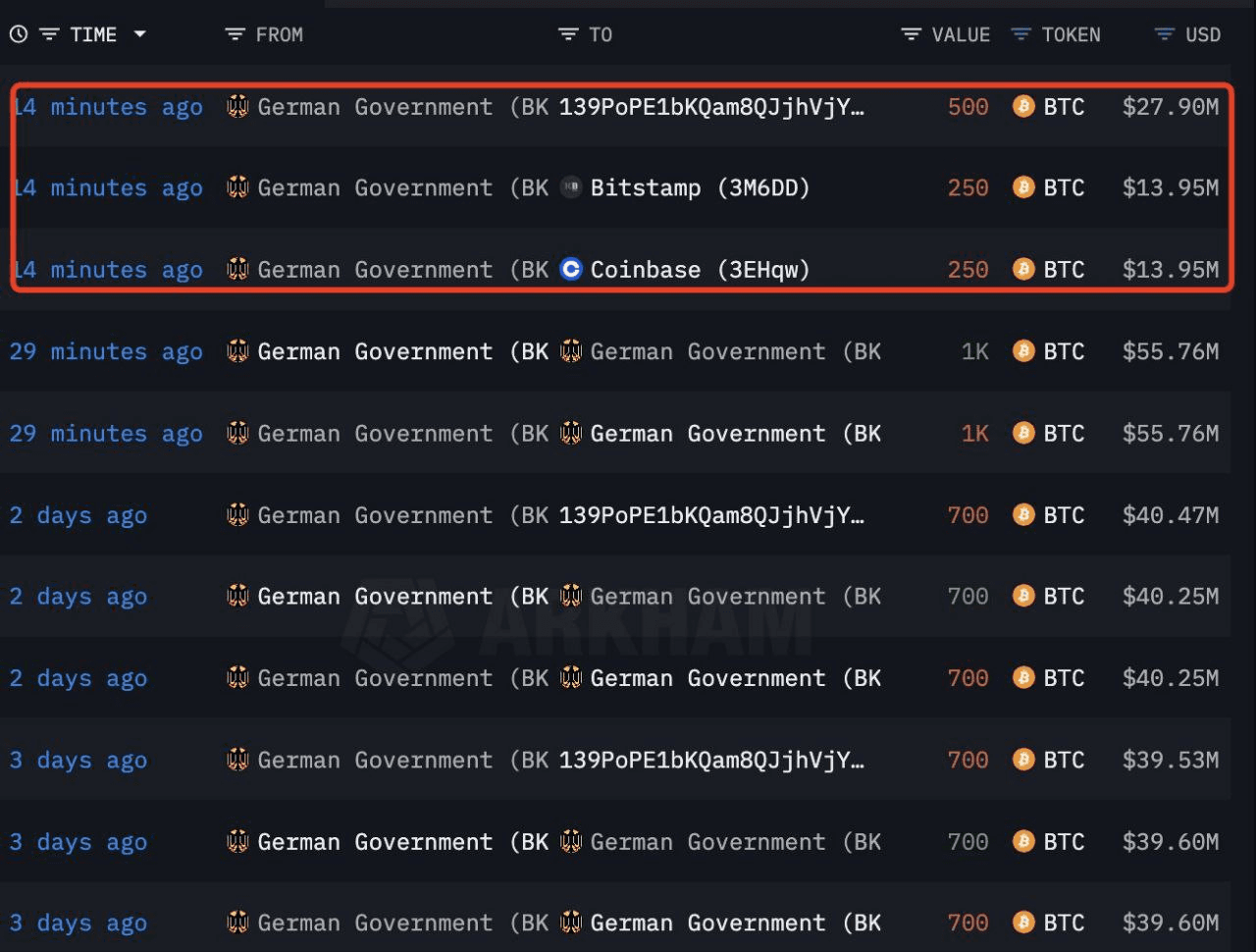Select the "700" value in the $39.53M row

(x=968, y=760)
